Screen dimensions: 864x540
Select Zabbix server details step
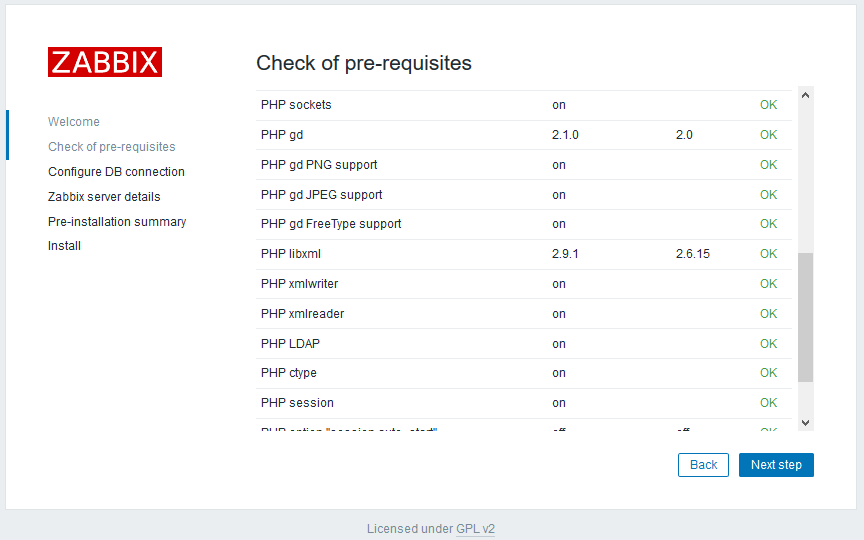[x=104, y=197]
